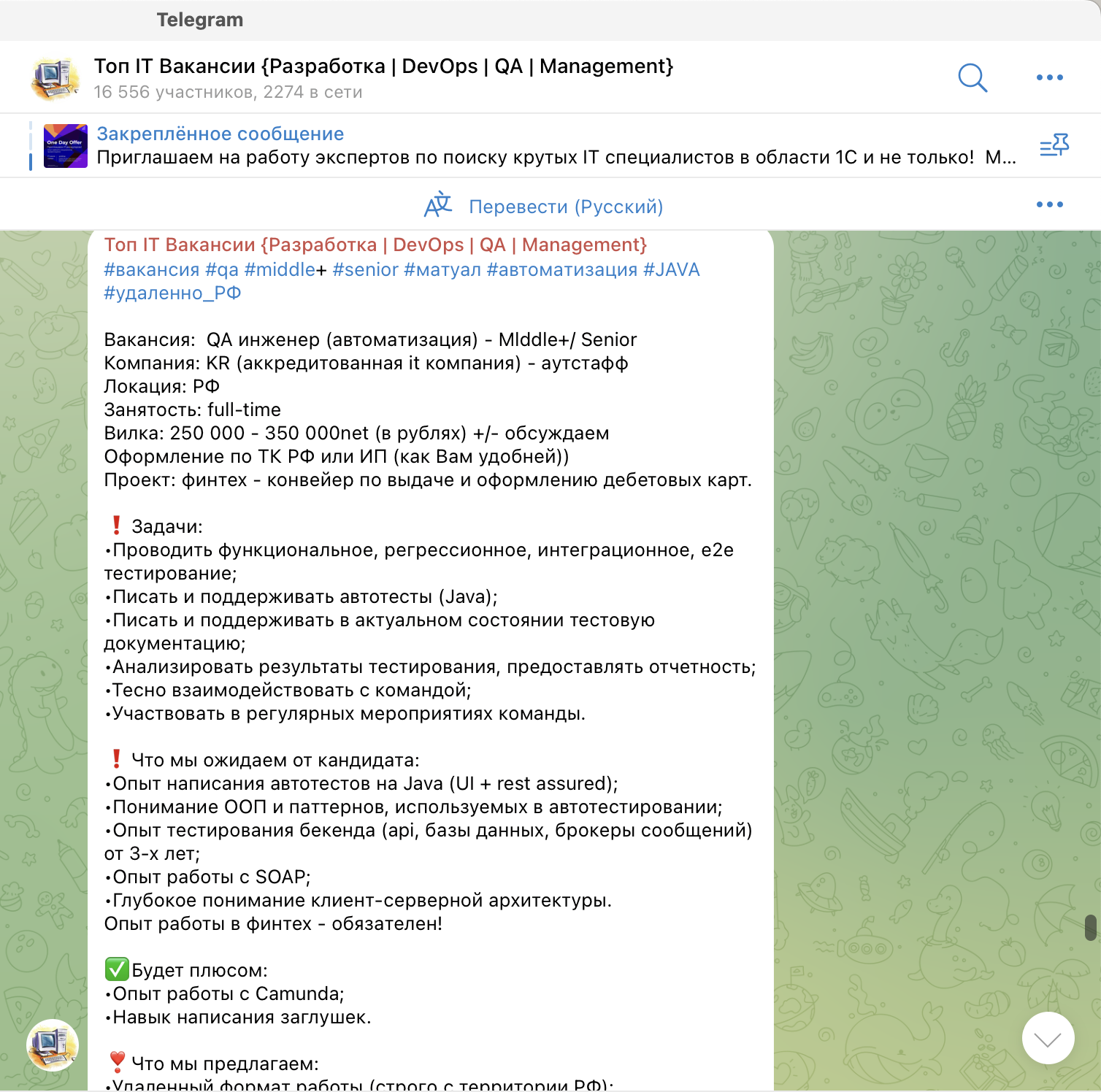Click the line 'Компания: KR (аккредитованная it компания)'
This screenshot has width=1101, height=1092.
tap(366, 363)
